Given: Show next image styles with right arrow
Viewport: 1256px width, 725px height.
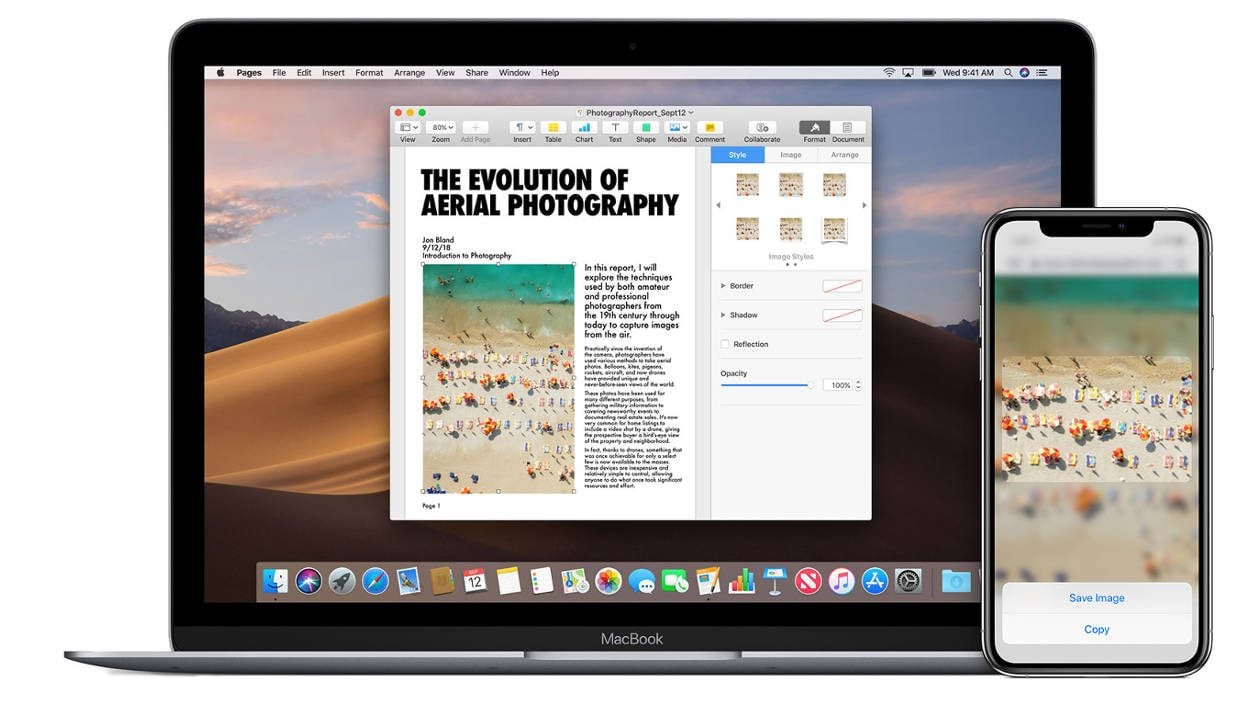Looking at the screenshot, I should pos(864,206).
